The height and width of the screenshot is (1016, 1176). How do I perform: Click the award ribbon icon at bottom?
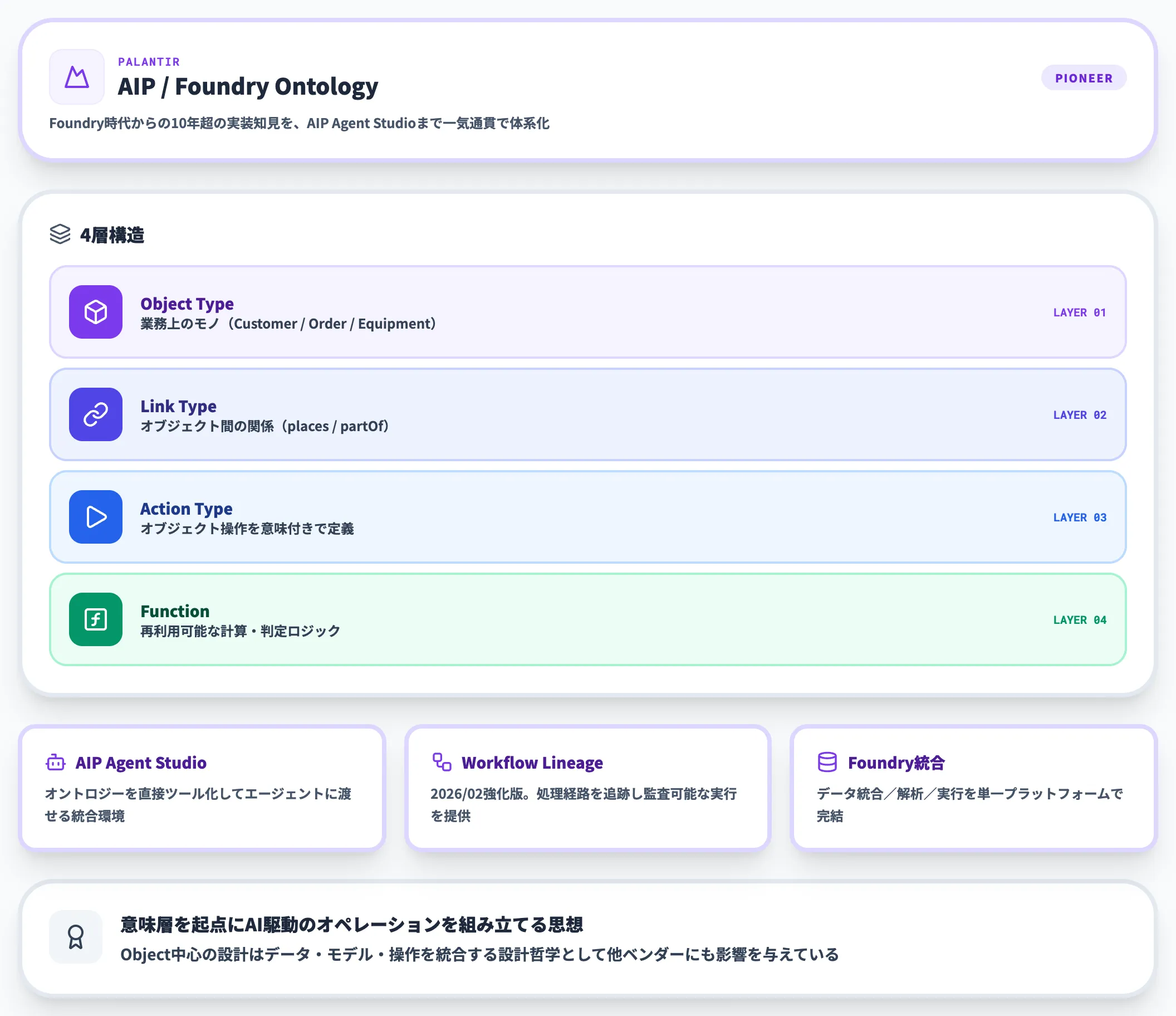click(76, 937)
